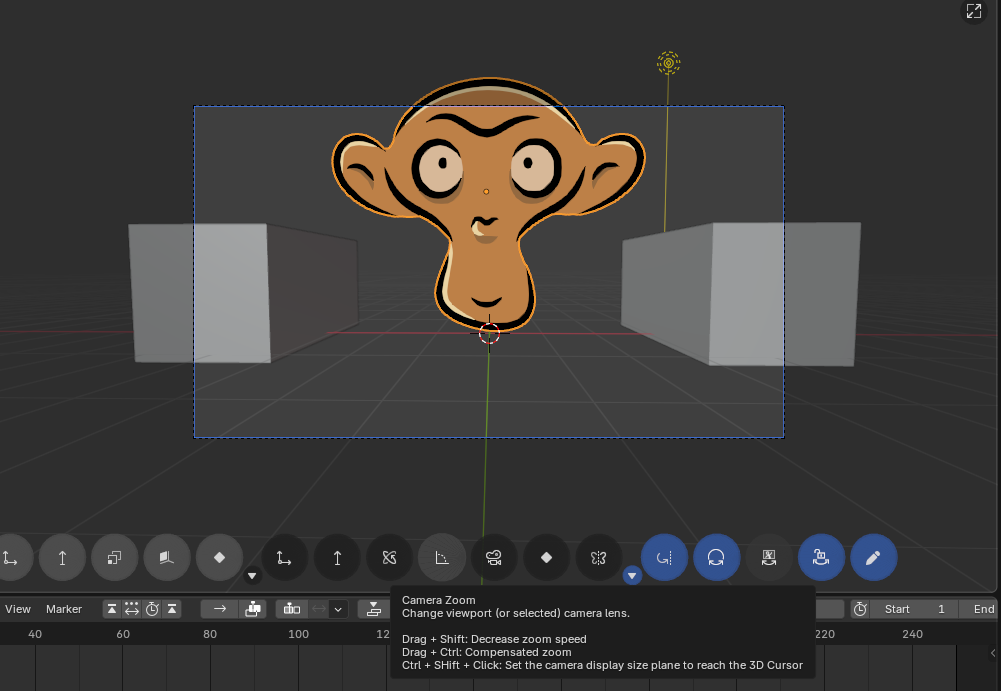
Task: Click the red-white 3D cursor below monkey
Action: pyautogui.click(x=490, y=333)
